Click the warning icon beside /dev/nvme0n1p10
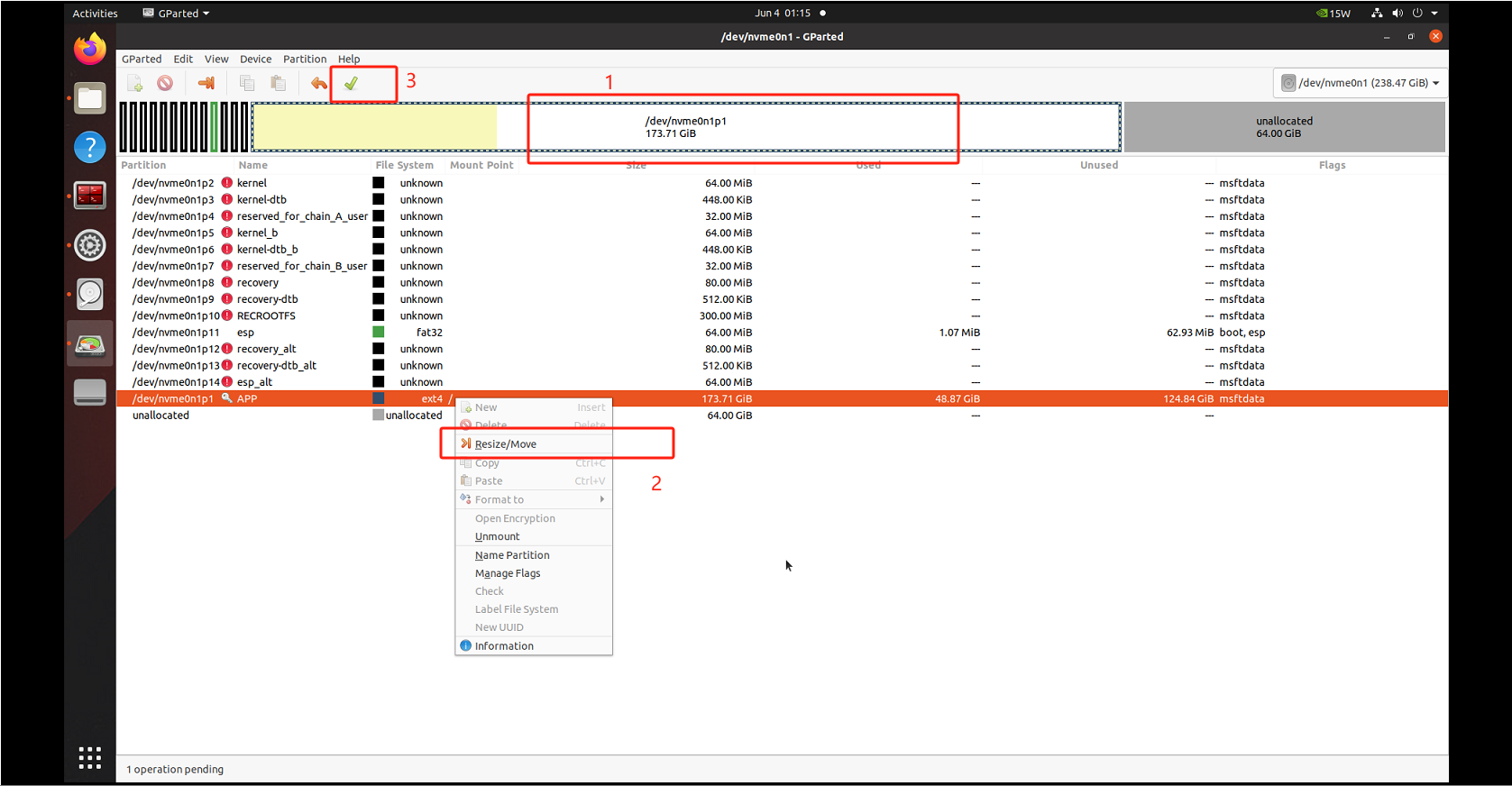 pos(227,315)
